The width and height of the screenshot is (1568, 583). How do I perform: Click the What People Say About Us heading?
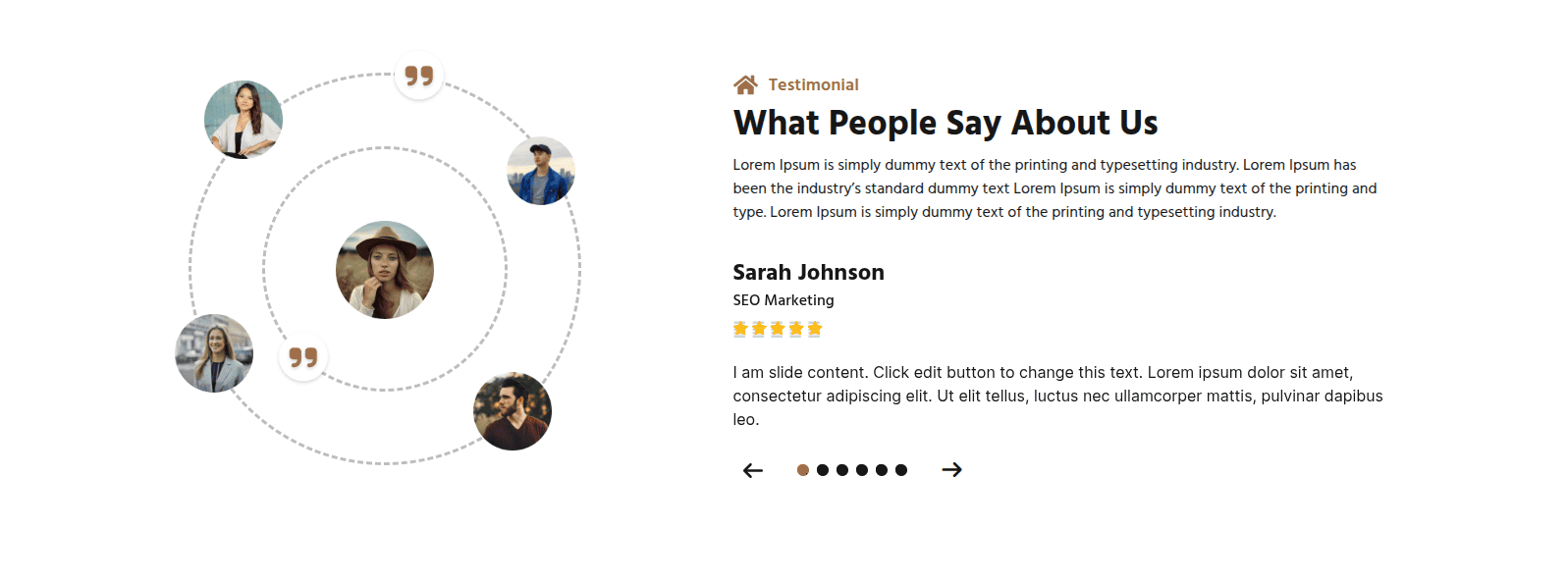point(946,124)
